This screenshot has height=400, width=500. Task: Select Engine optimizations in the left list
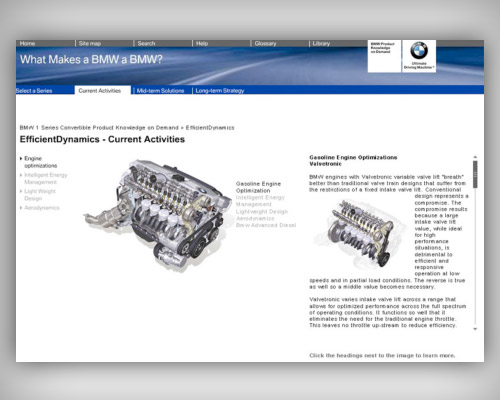(40, 162)
